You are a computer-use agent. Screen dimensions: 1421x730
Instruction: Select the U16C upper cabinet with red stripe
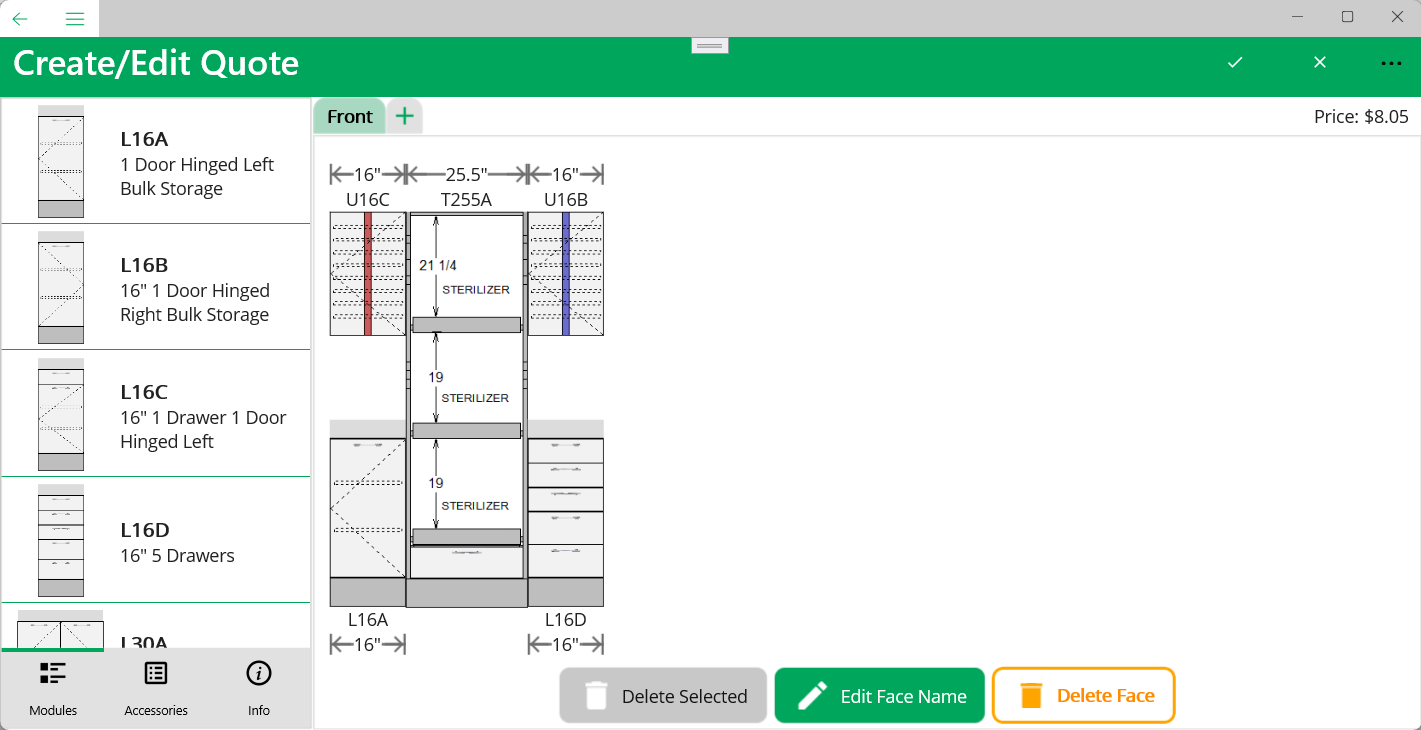[368, 274]
